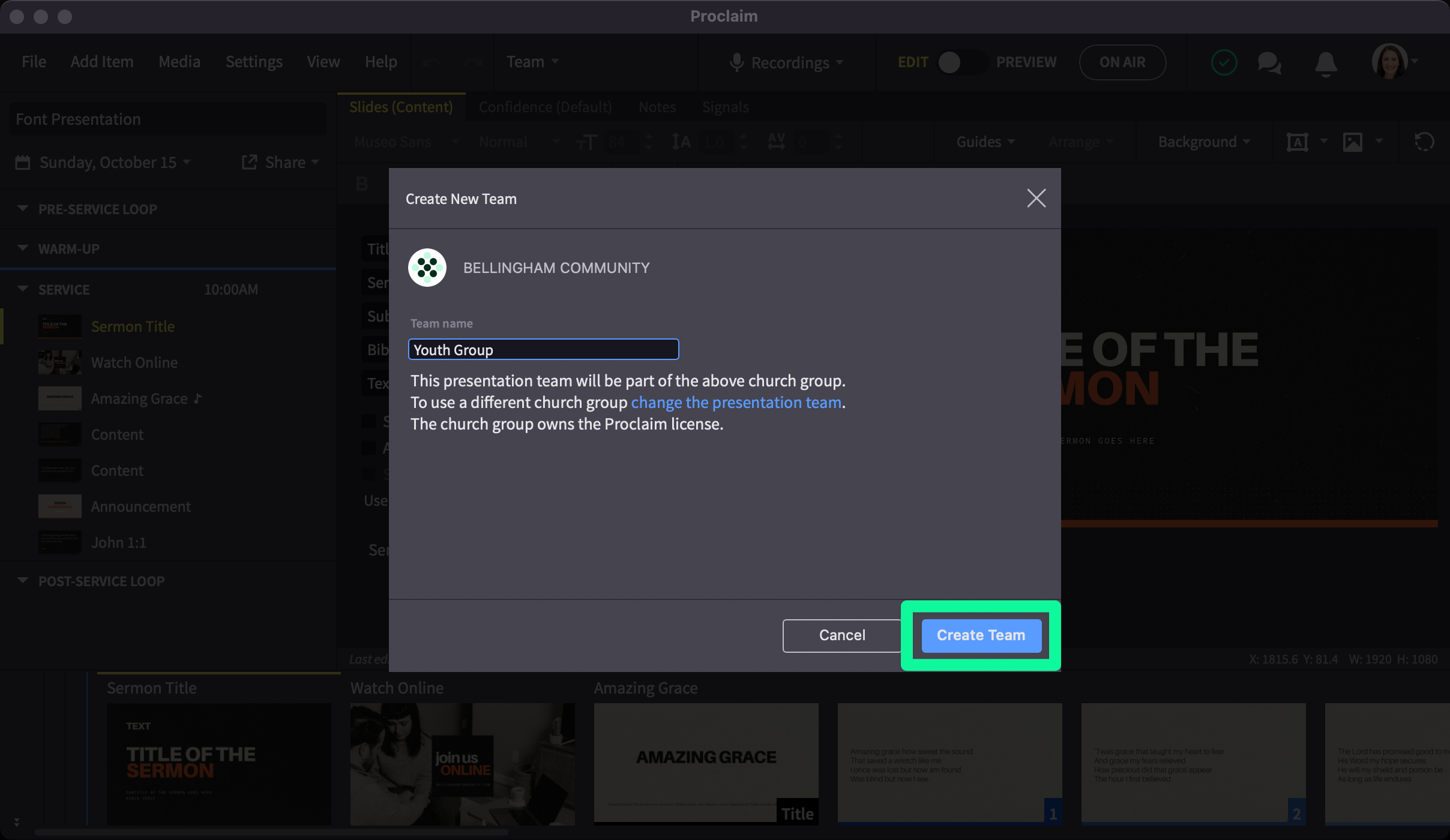This screenshot has height=840, width=1450.
Task: Open the Normal font style dropdown
Action: (519, 142)
